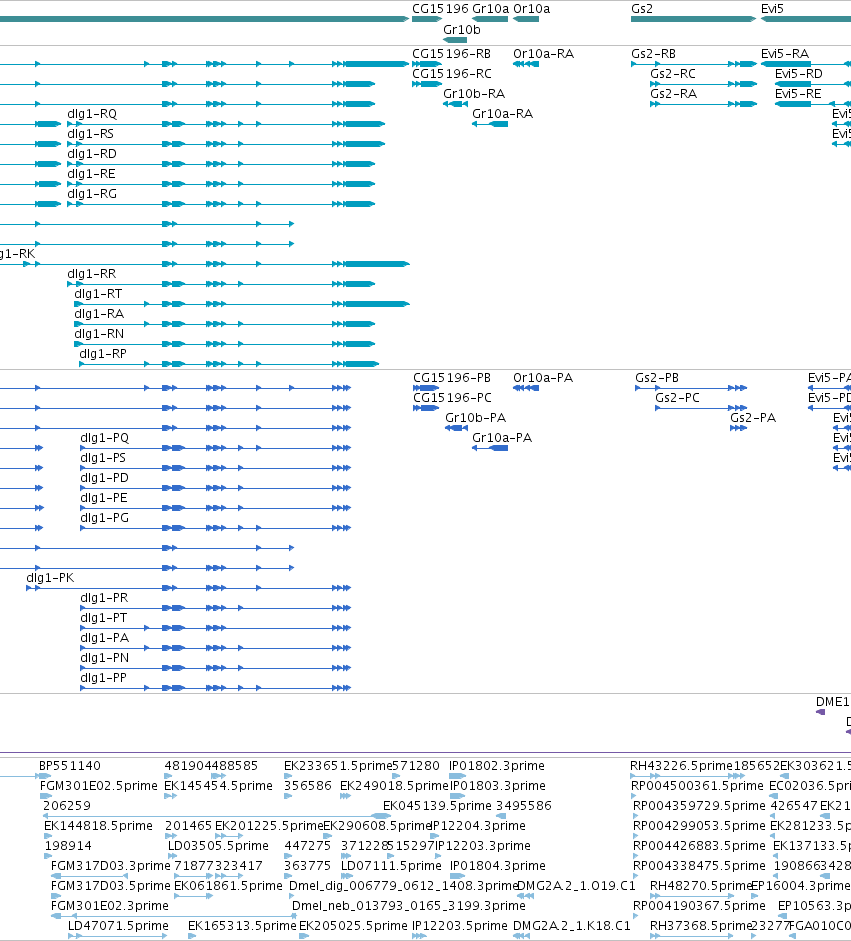Image resolution: width=851 pixels, height=941 pixels.
Task: Select protein Gr10a-PA
Action: (x=502, y=438)
